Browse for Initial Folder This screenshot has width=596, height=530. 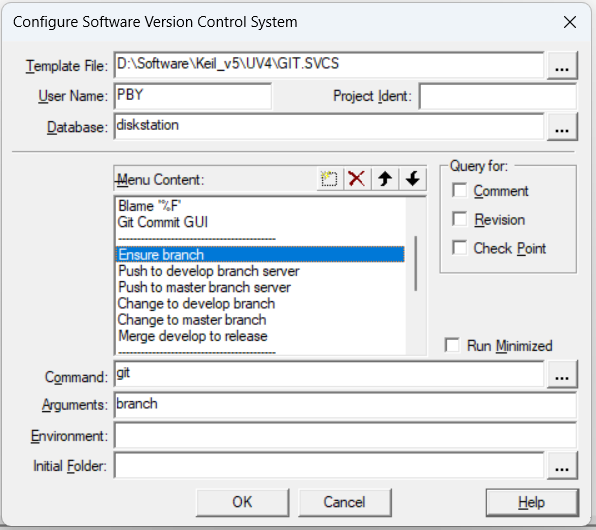[562, 465]
